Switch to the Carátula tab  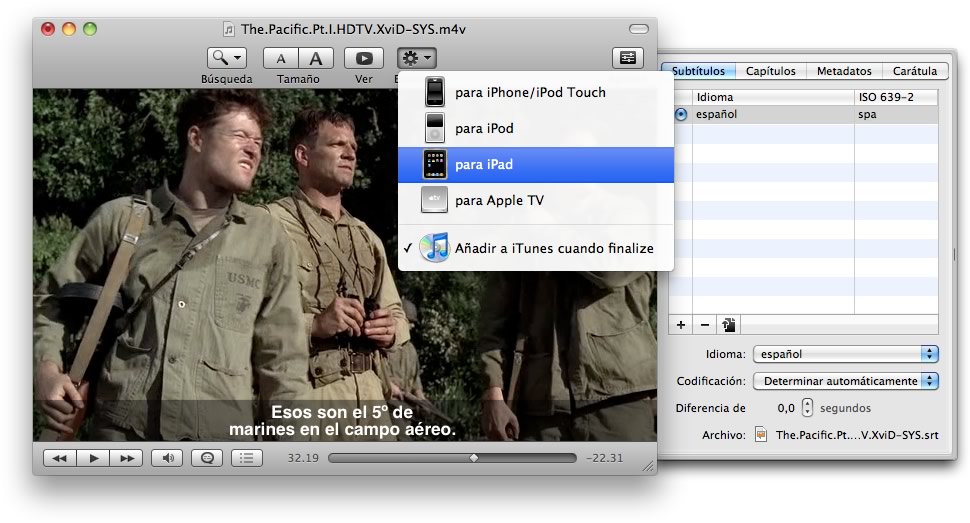(x=915, y=71)
